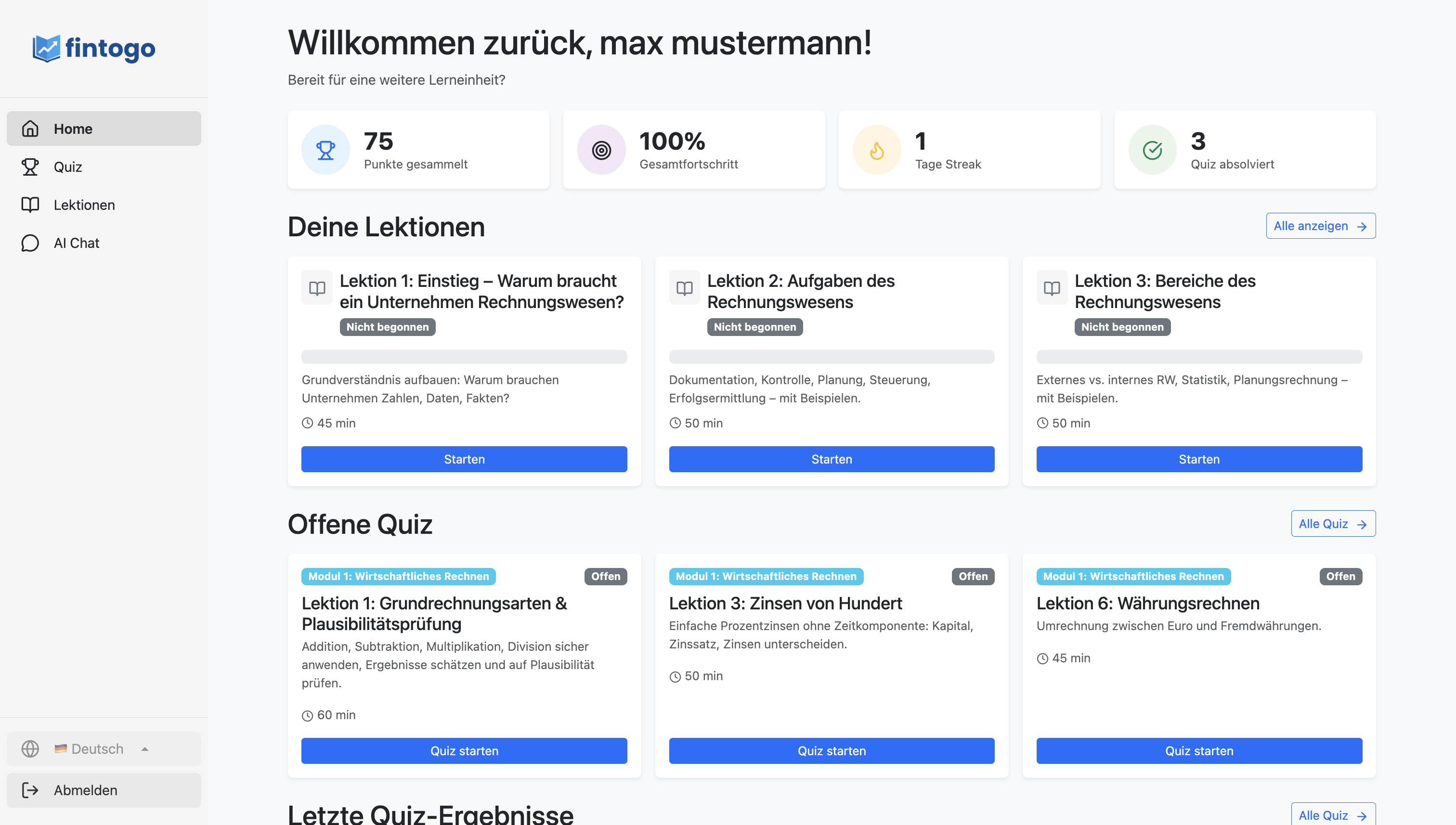
Task: Click the Nicht begonnen badge on Lektion 1
Action: [x=387, y=327]
